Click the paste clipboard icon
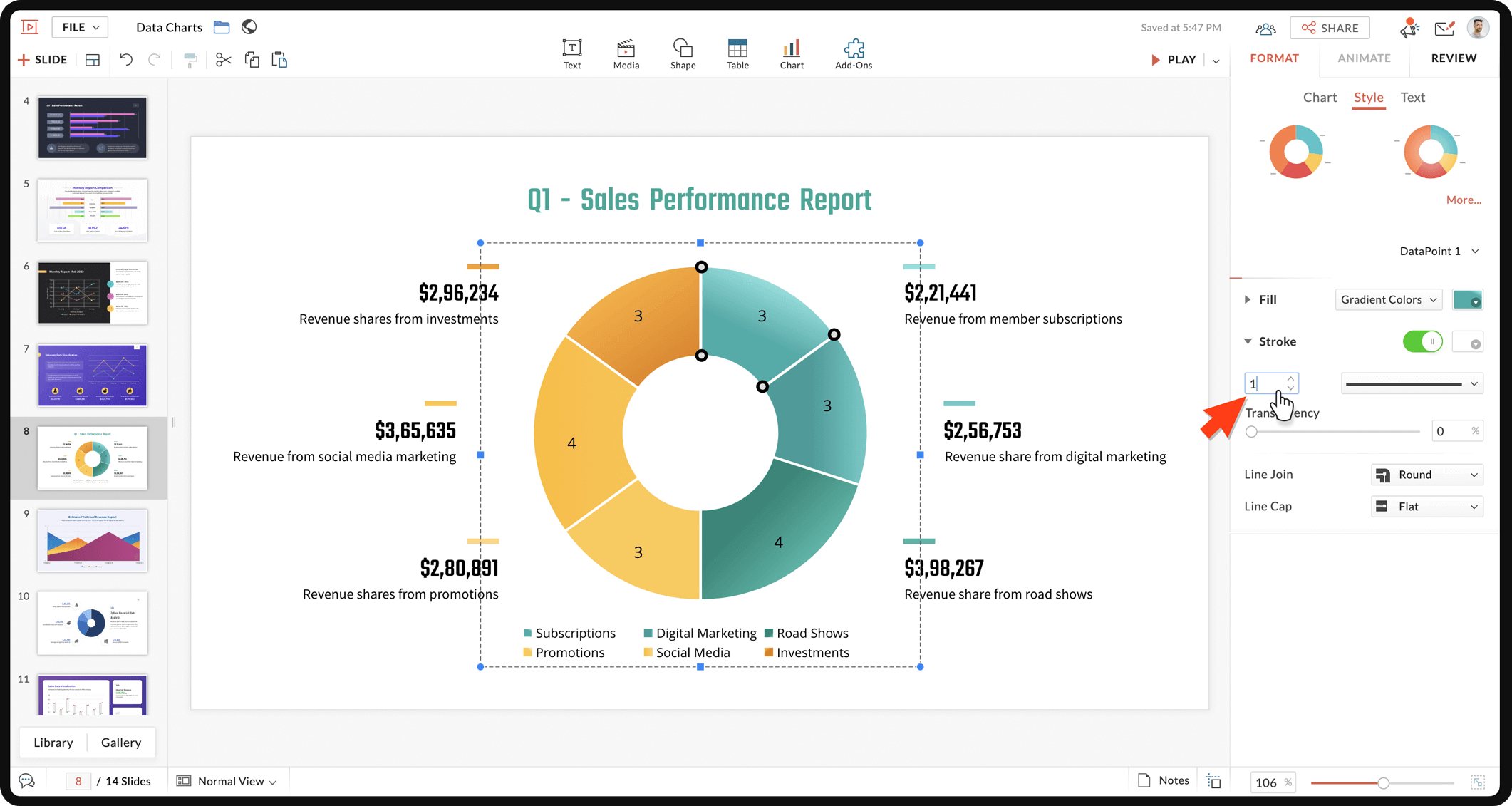The height and width of the screenshot is (806, 1512). pos(279,60)
